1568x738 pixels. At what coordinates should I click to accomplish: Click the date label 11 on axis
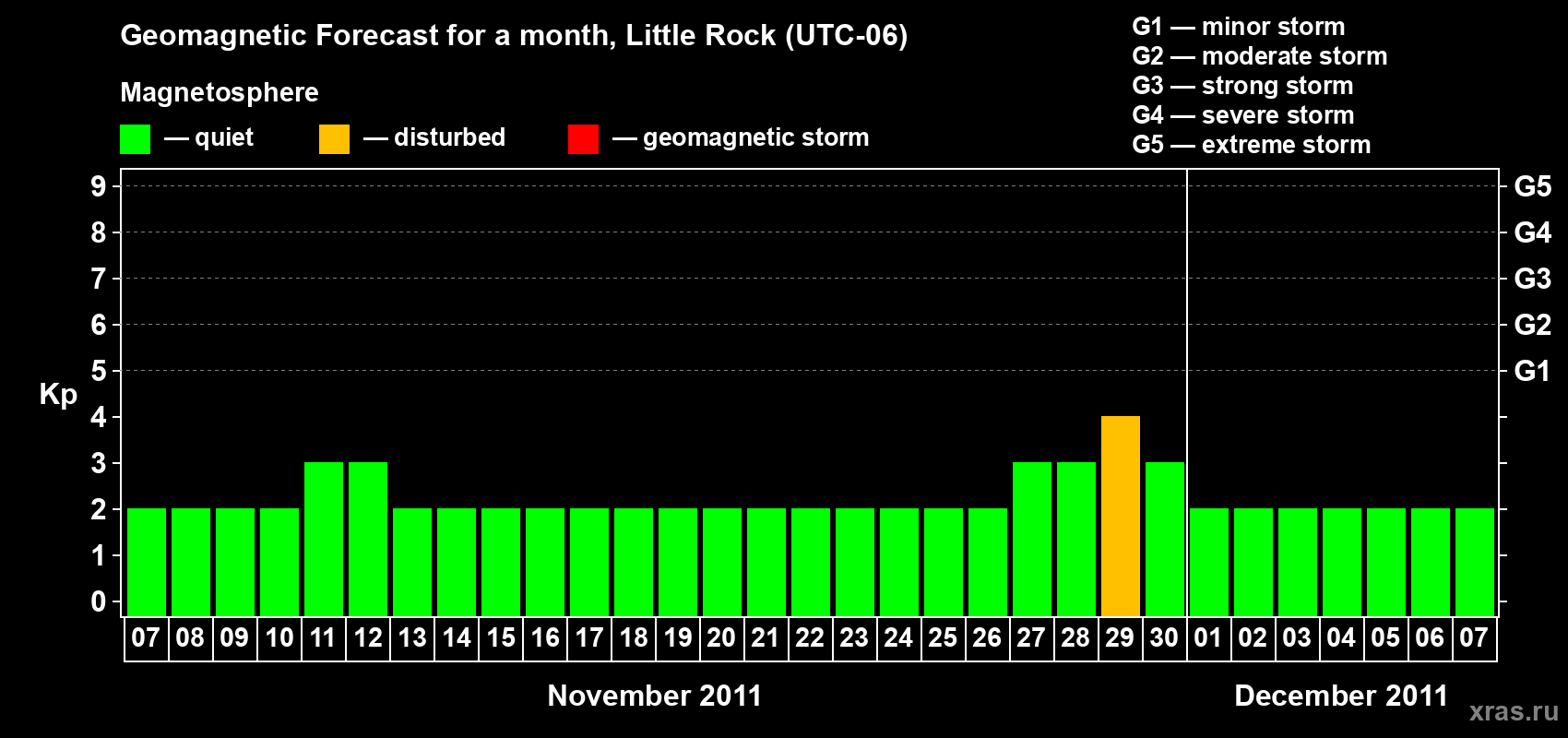[x=323, y=638]
